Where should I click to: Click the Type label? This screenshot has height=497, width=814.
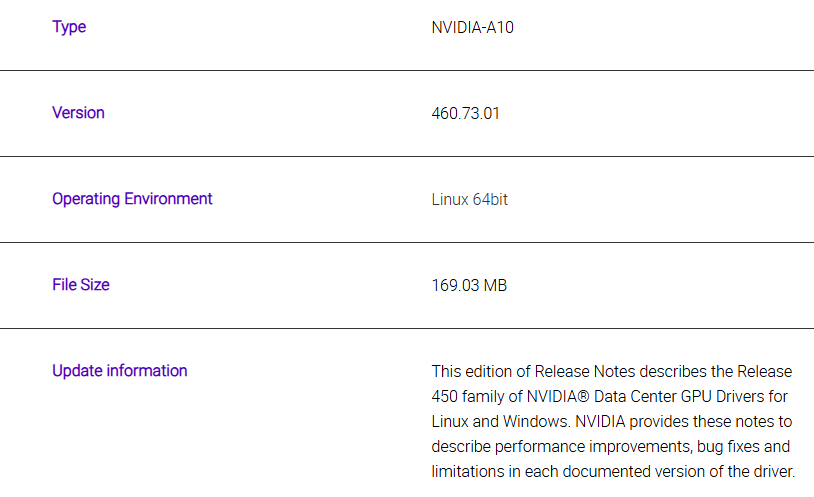click(x=69, y=27)
